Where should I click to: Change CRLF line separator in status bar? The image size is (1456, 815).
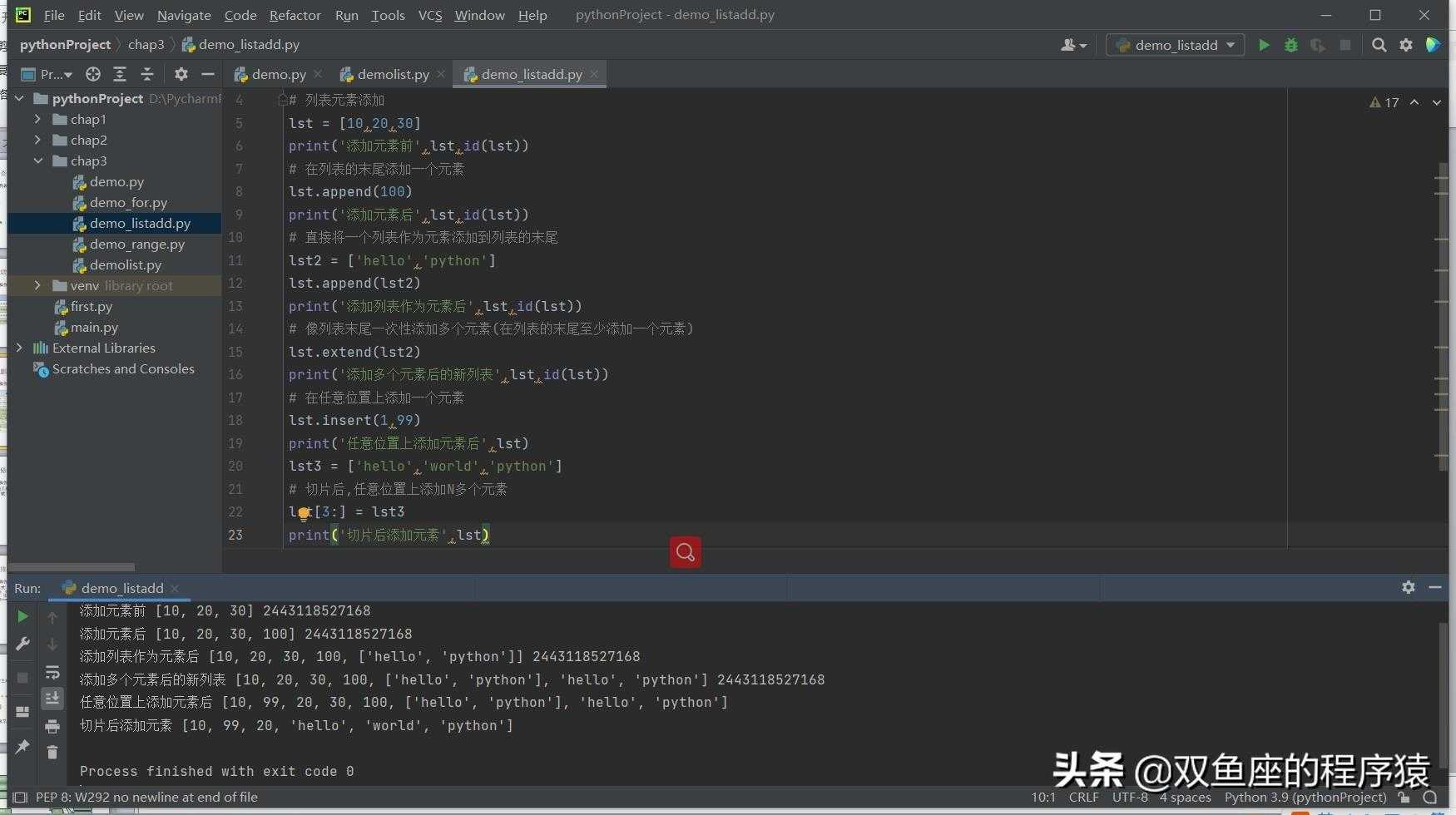(x=1083, y=797)
